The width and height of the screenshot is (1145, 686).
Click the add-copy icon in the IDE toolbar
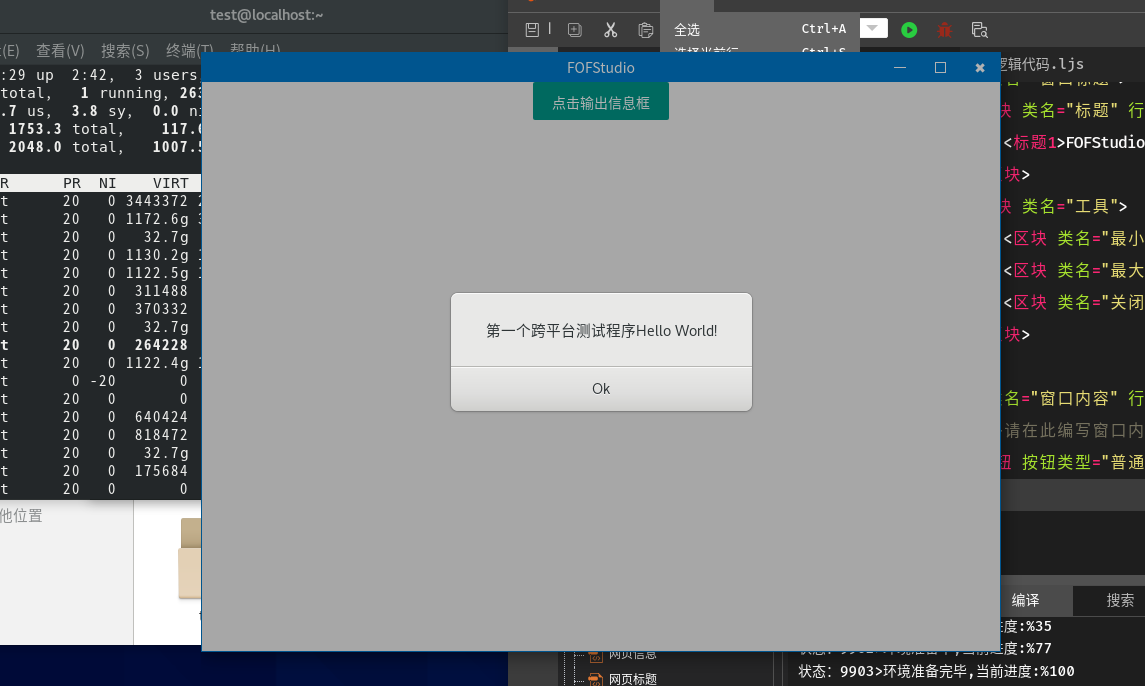[x=575, y=30]
